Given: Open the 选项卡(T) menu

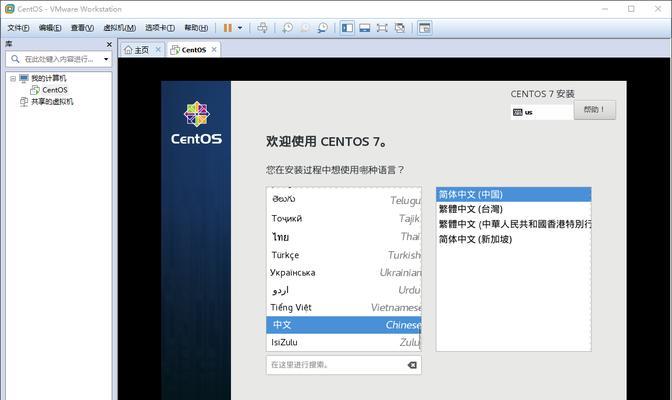Looking at the screenshot, I should [160, 28].
